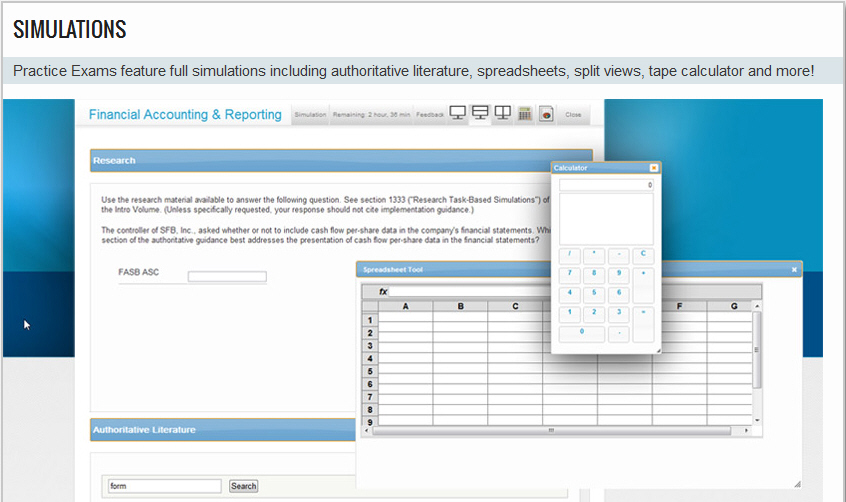Switch to horizontal split view icon
Image resolution: width=846 pixels, height=502 pixels.
480,114
